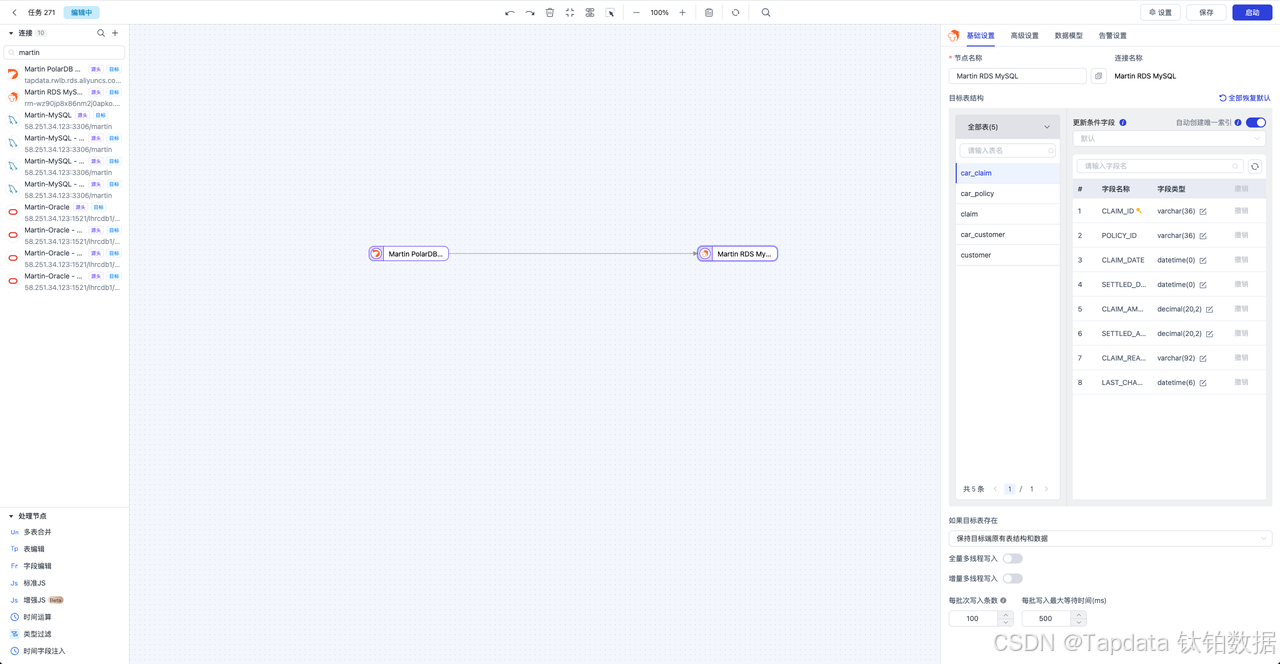1280x664 pixels.
Task: Select the car_customer table
Action: coord(1008,235)
